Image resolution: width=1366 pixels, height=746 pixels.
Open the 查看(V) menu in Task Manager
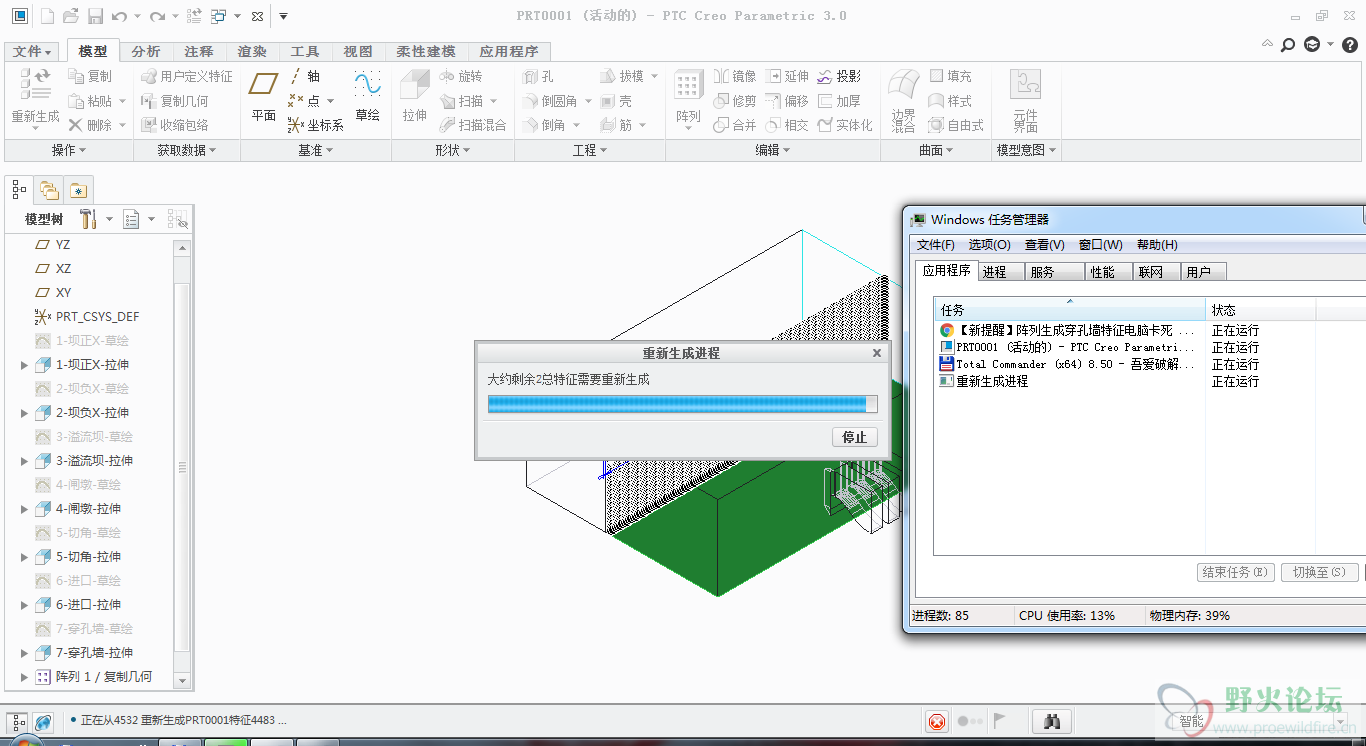pyautogui.click(x=1044, y=245)
